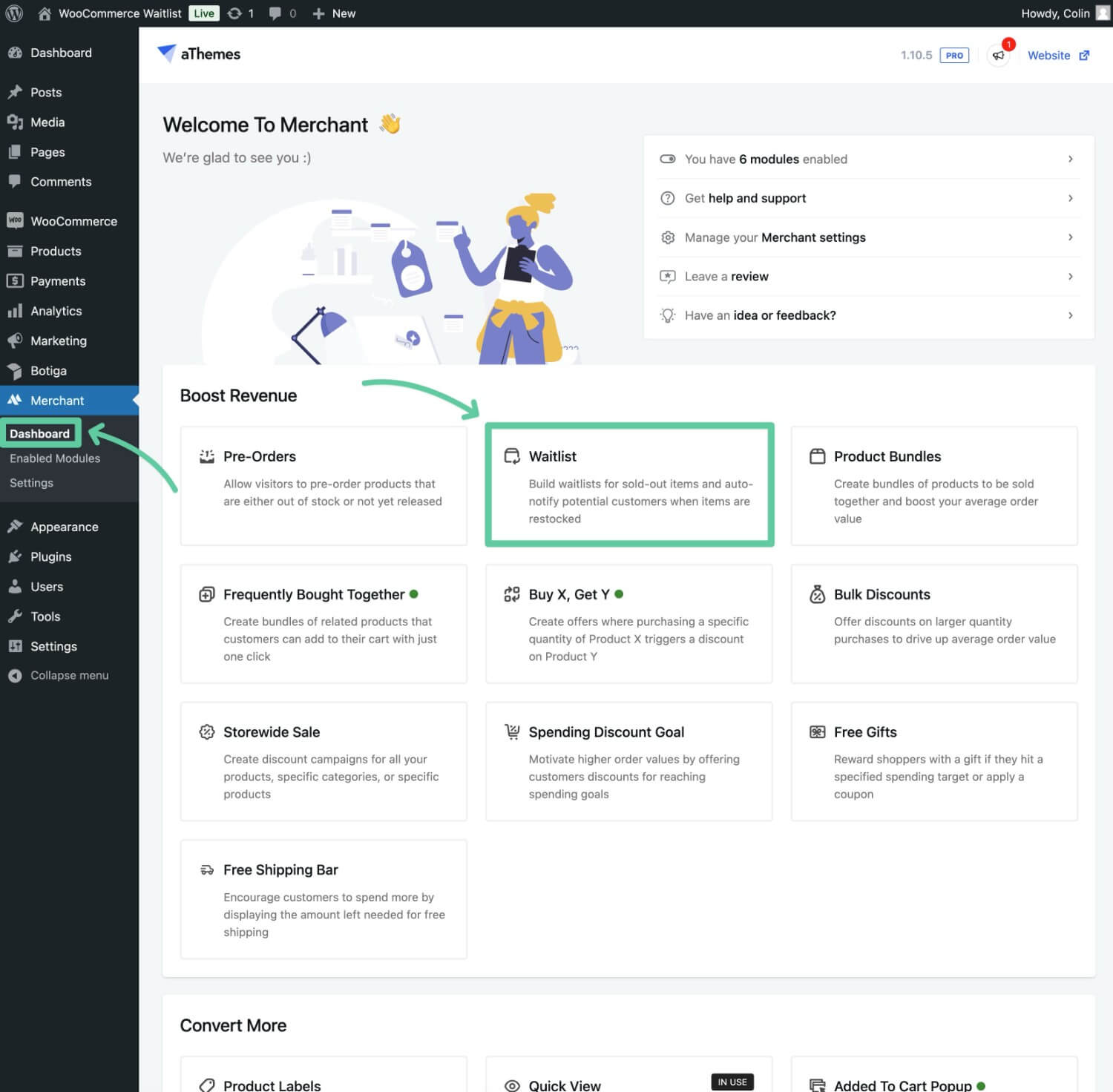Open the comments bubble icon in admin bar
The image size is (1113, 1092).
point(275,13)
